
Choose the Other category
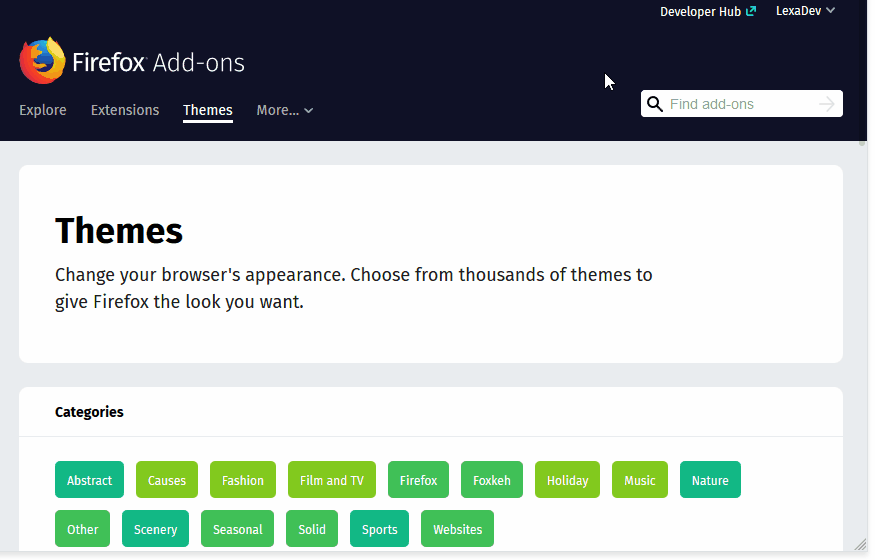pos(83,531)
